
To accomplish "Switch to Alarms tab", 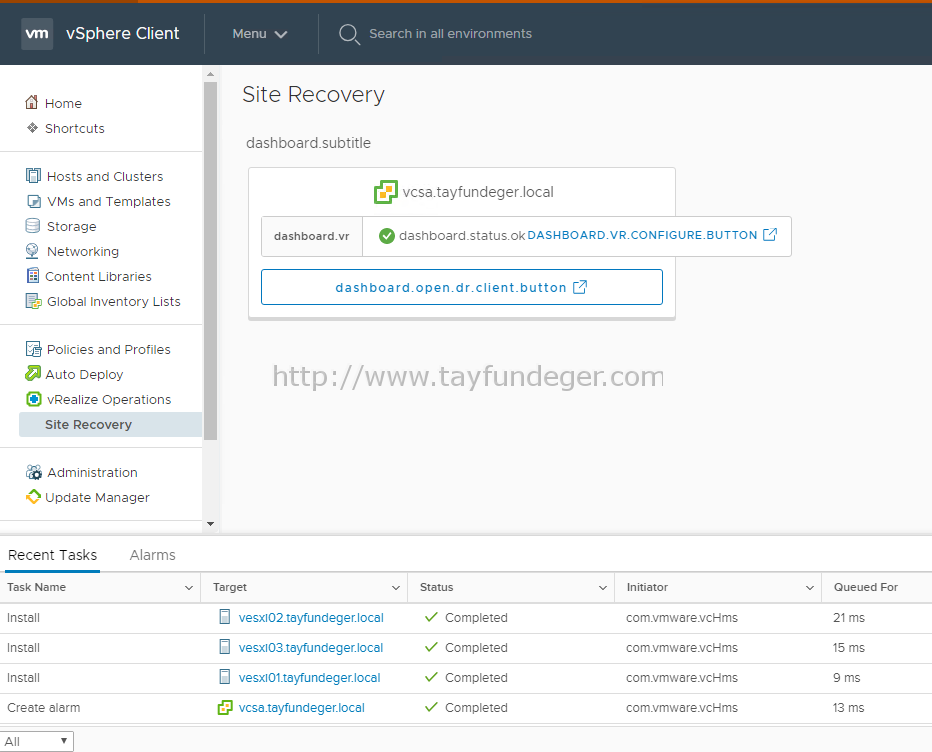I will coord(153,555).
